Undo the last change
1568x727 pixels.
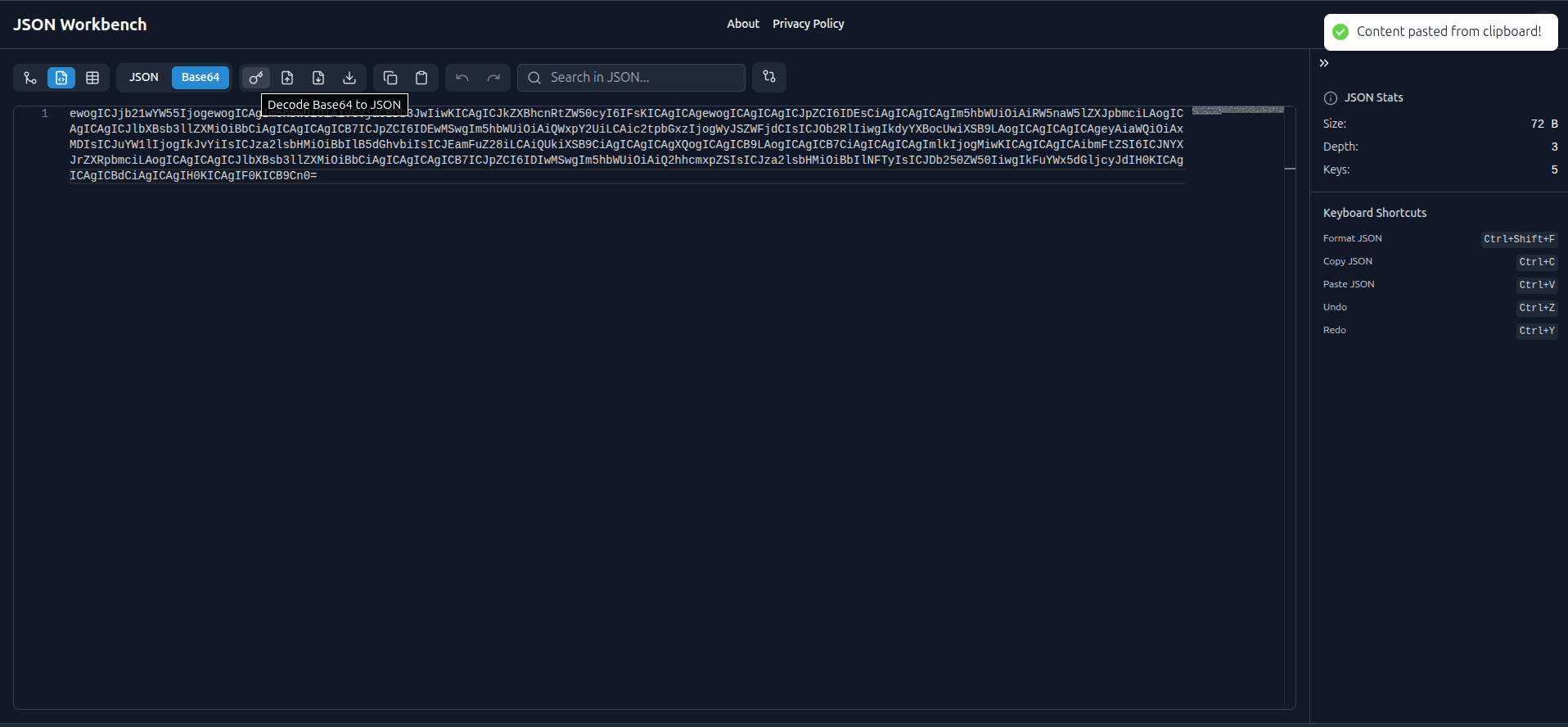(462, 78)
